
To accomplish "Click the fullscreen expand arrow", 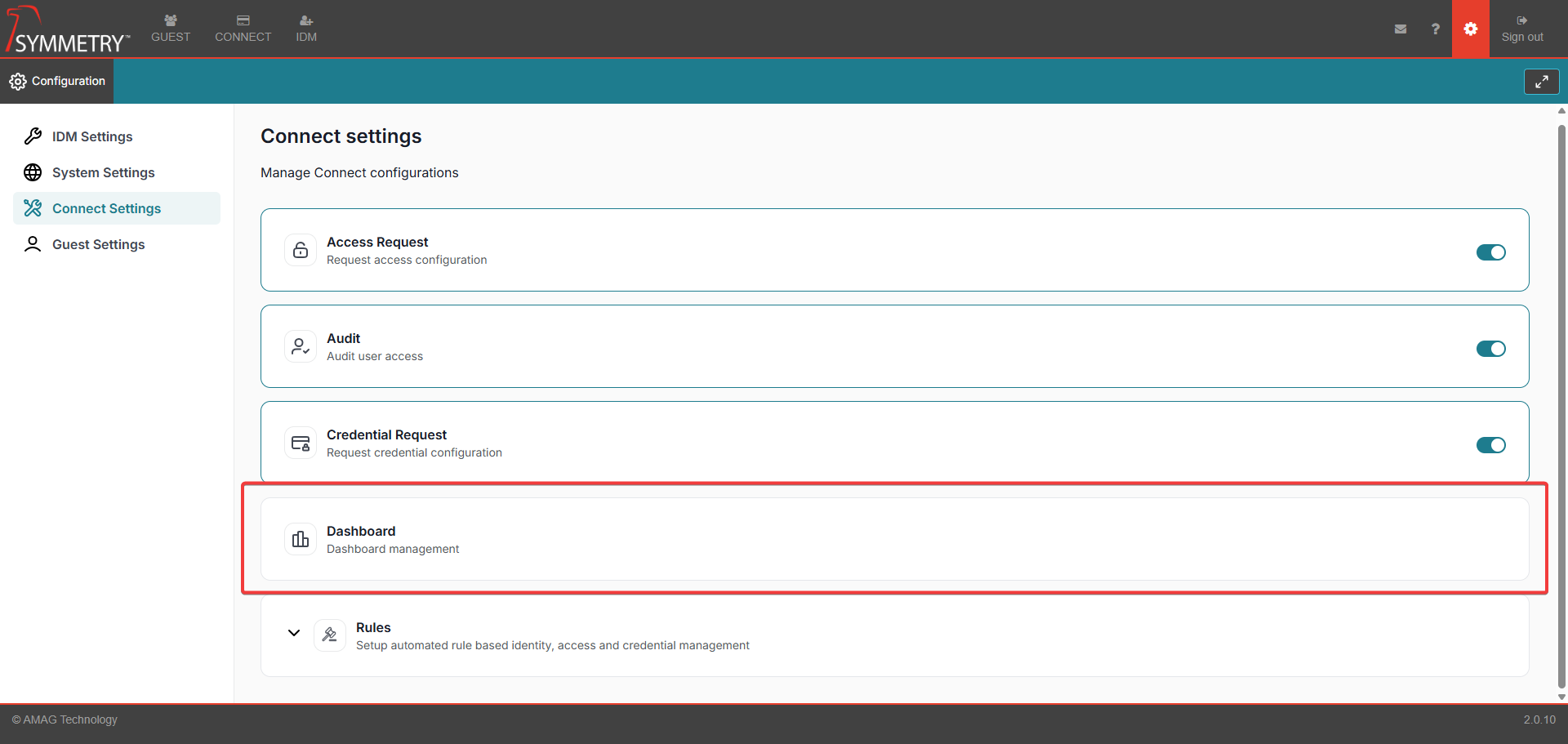I will pos(1542,81).
